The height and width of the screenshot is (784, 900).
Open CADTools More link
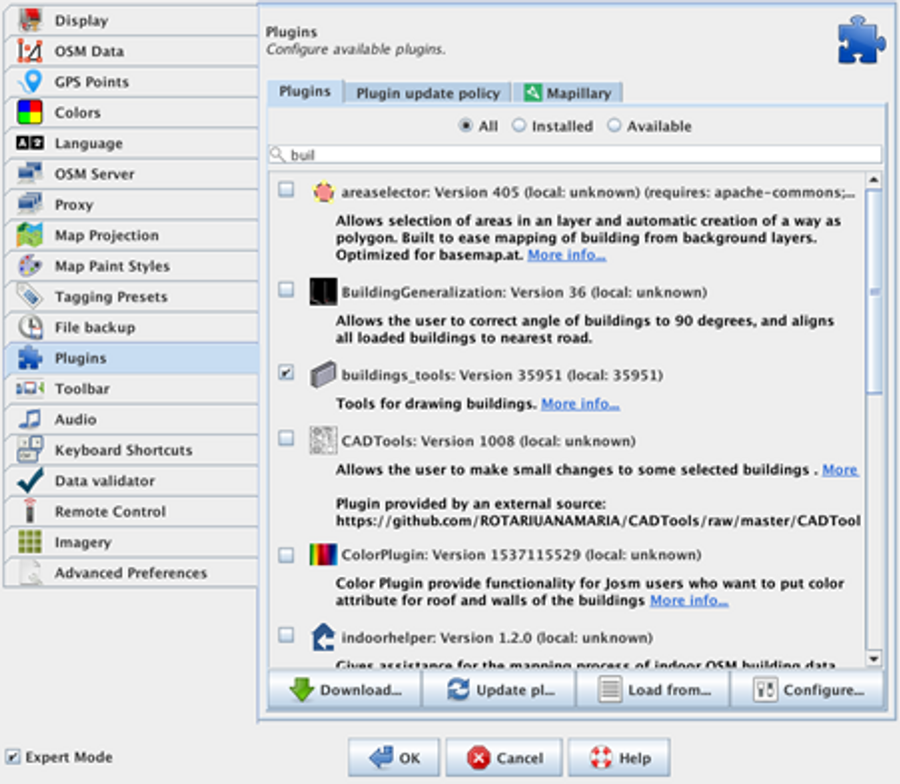click(840, 469)
